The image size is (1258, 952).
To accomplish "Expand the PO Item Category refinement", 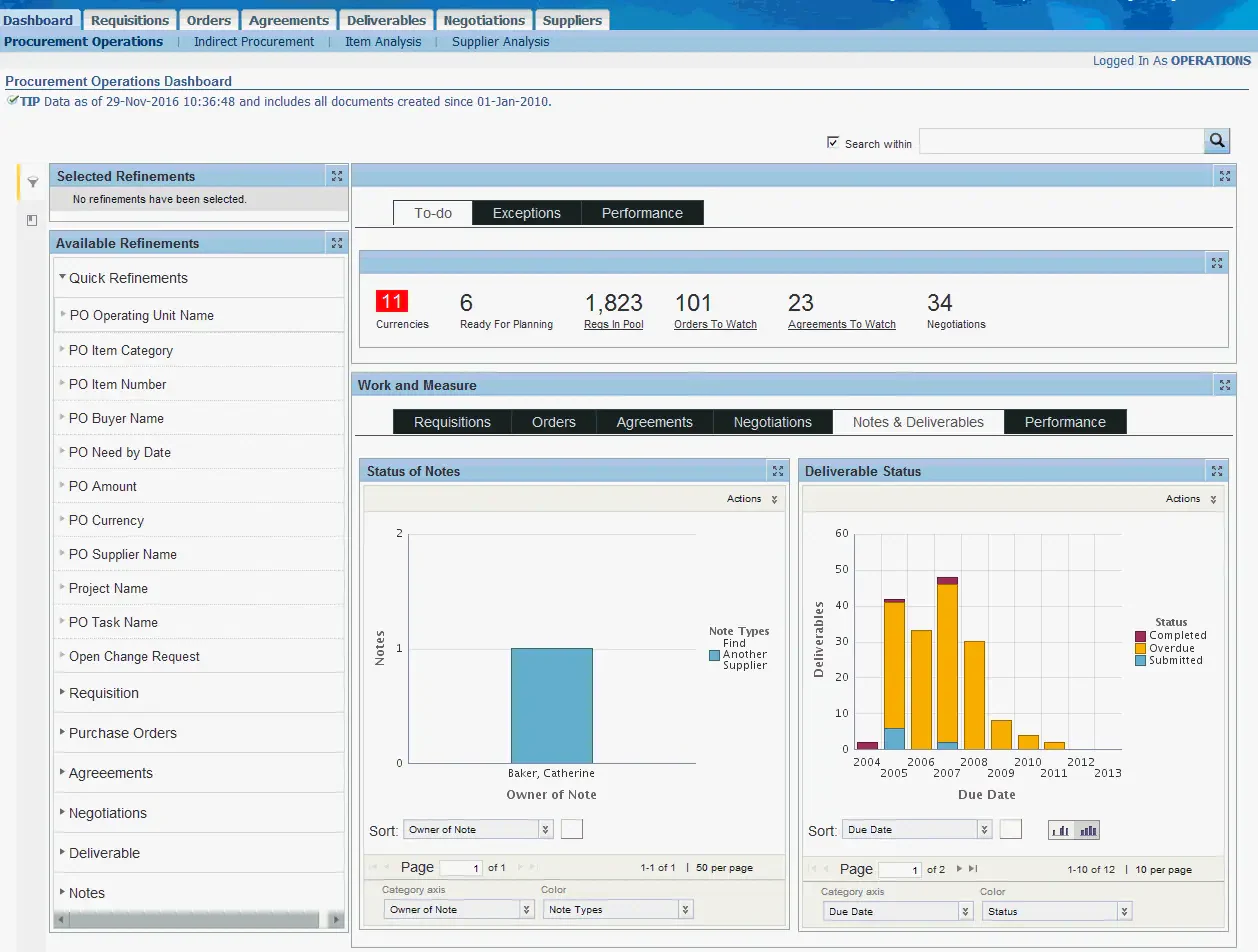I will (63, 350).
